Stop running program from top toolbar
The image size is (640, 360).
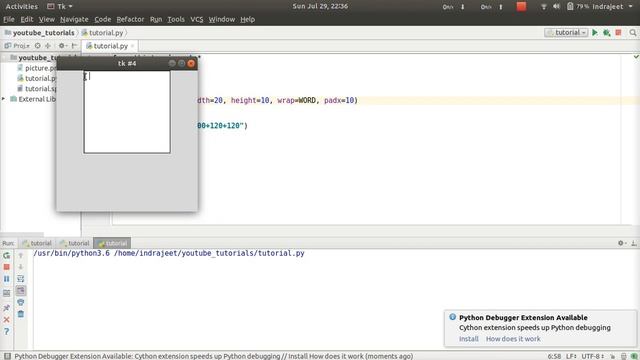point(618,33)
